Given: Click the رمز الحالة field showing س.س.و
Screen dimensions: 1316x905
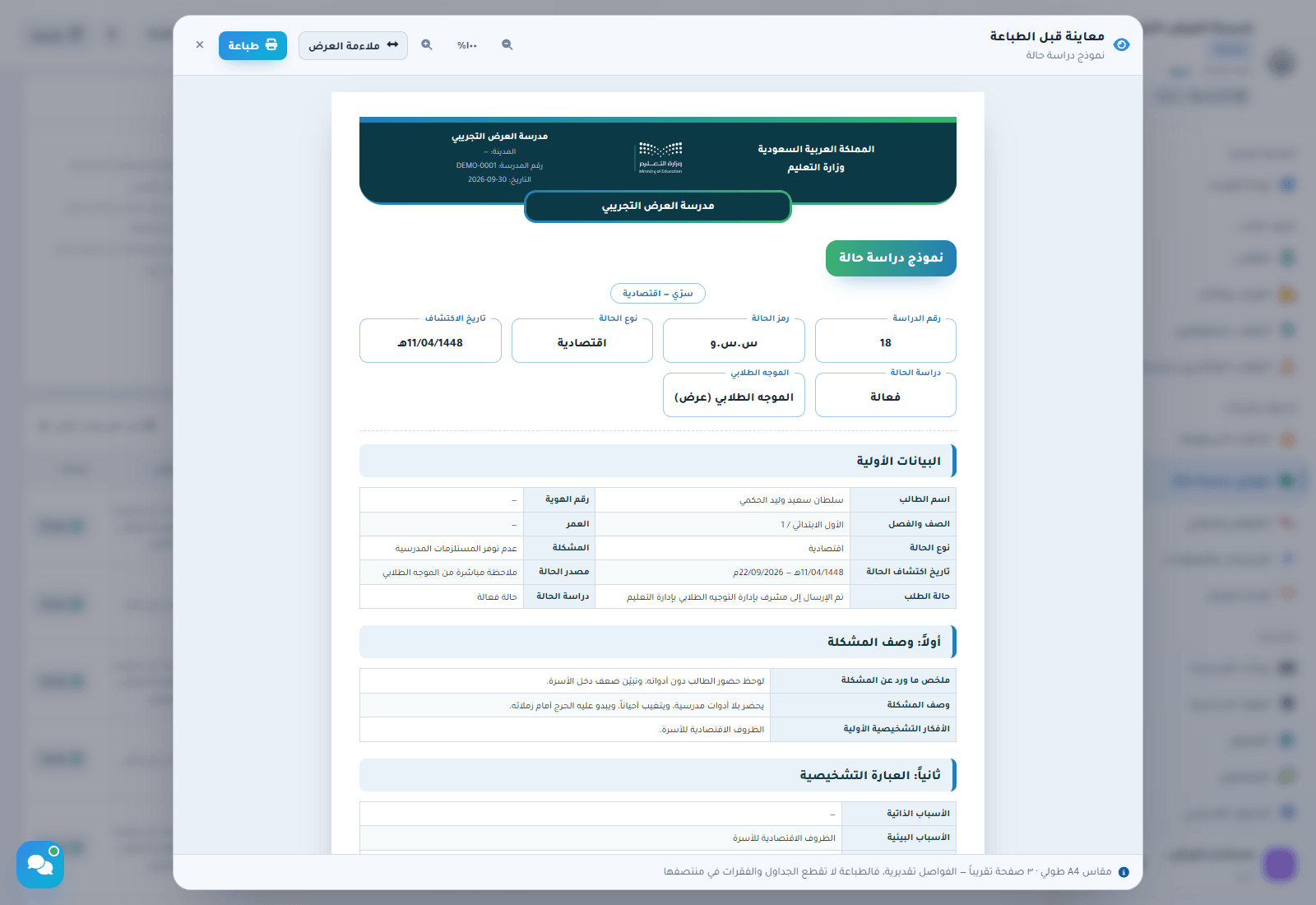Looking at the screenshot, I should pos(734,341).
